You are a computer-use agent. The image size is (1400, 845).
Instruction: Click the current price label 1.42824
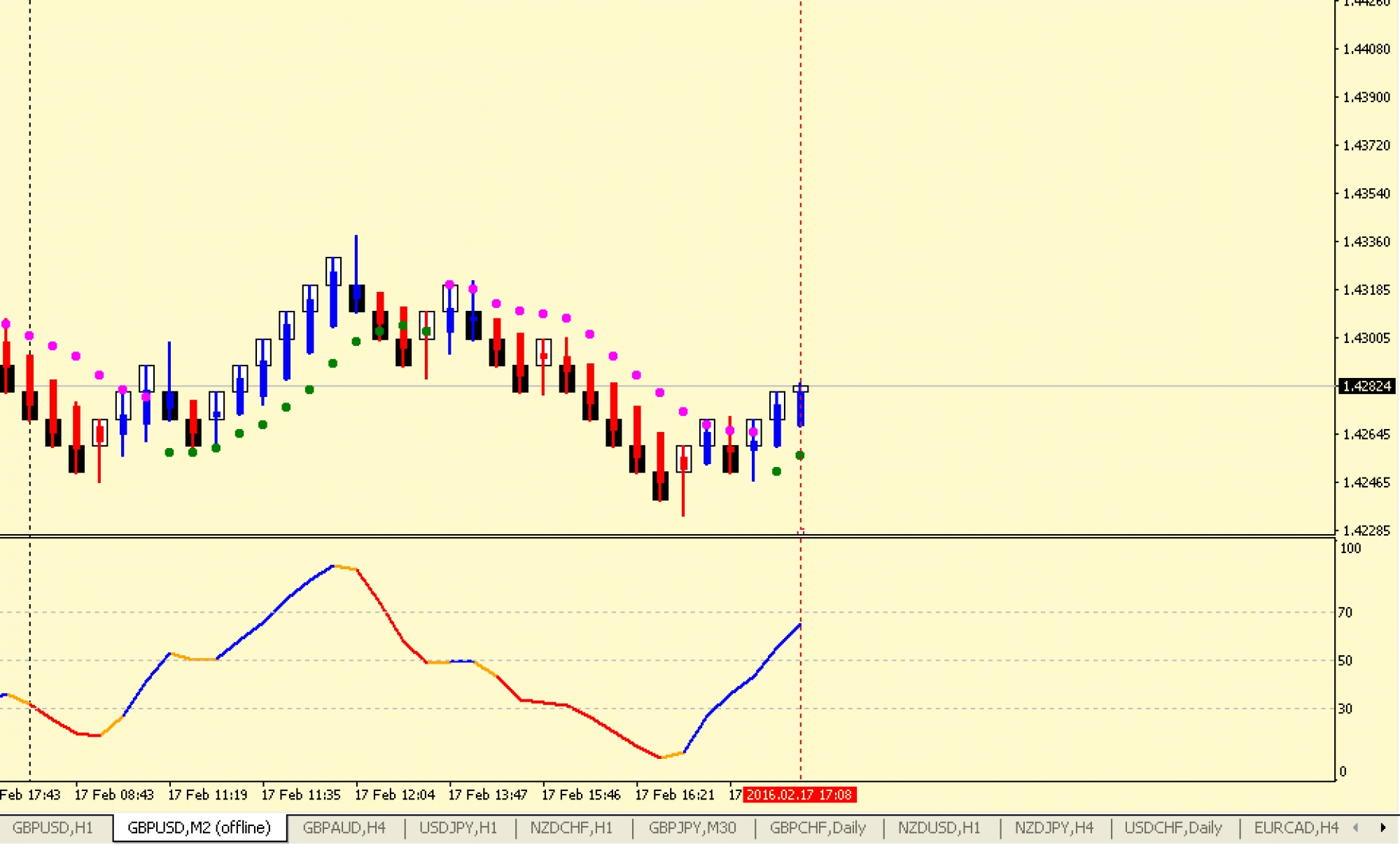[1367, 386]
